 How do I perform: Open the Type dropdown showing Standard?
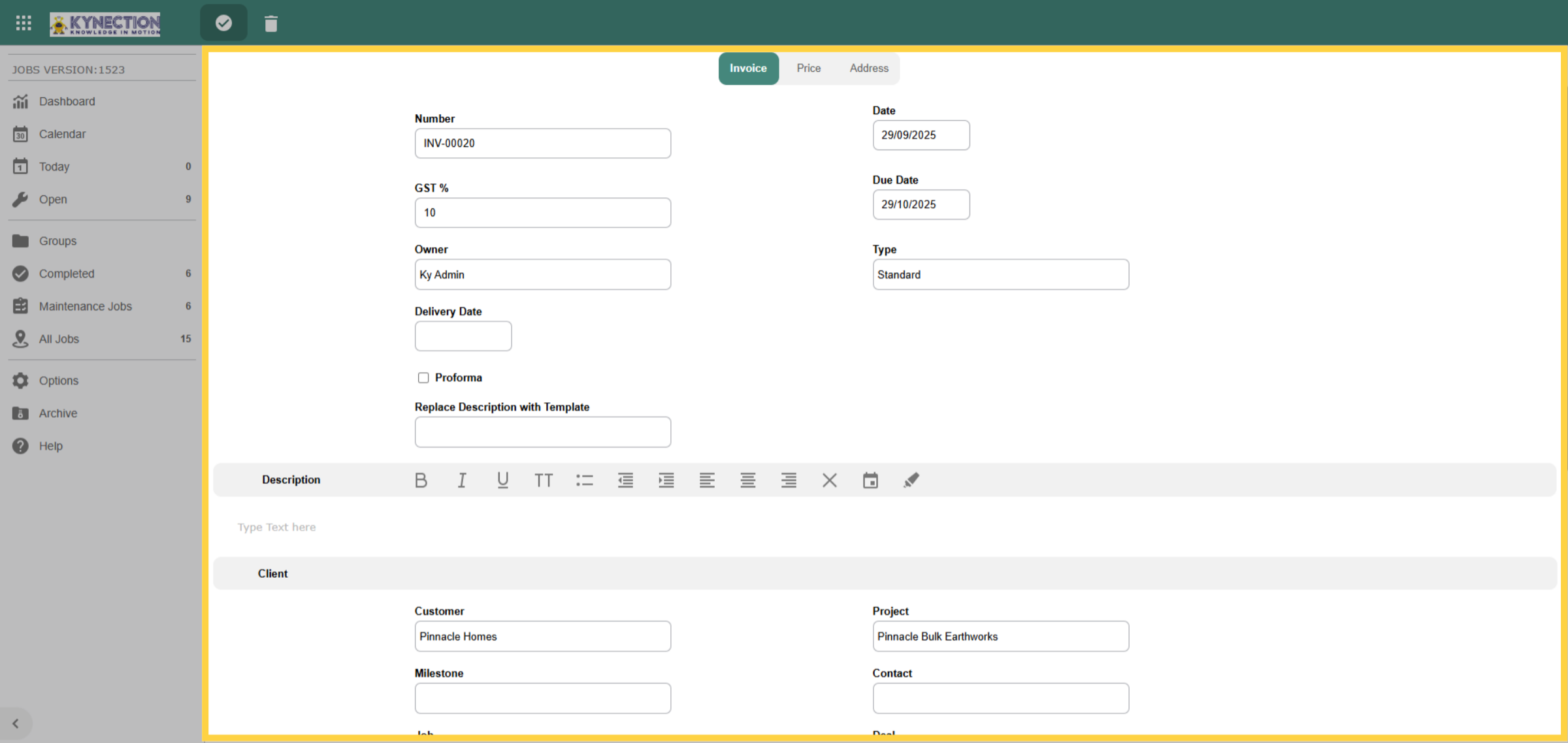[x=1000, y=275]
